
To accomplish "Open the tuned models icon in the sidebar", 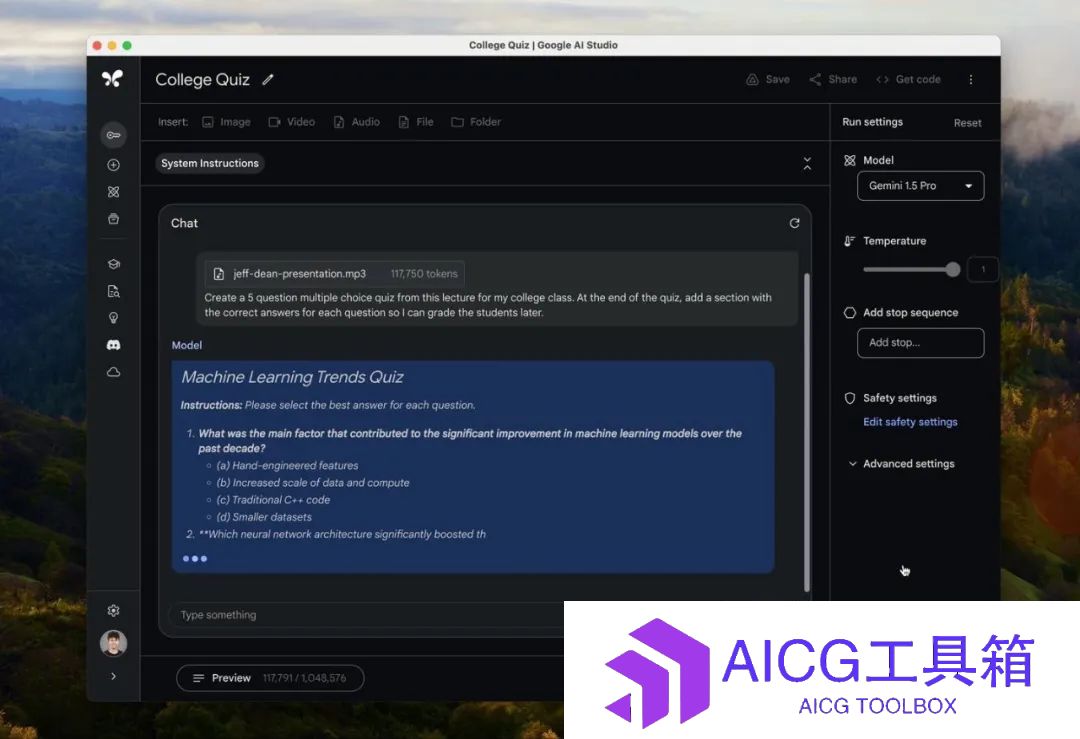I will [114, 191].
